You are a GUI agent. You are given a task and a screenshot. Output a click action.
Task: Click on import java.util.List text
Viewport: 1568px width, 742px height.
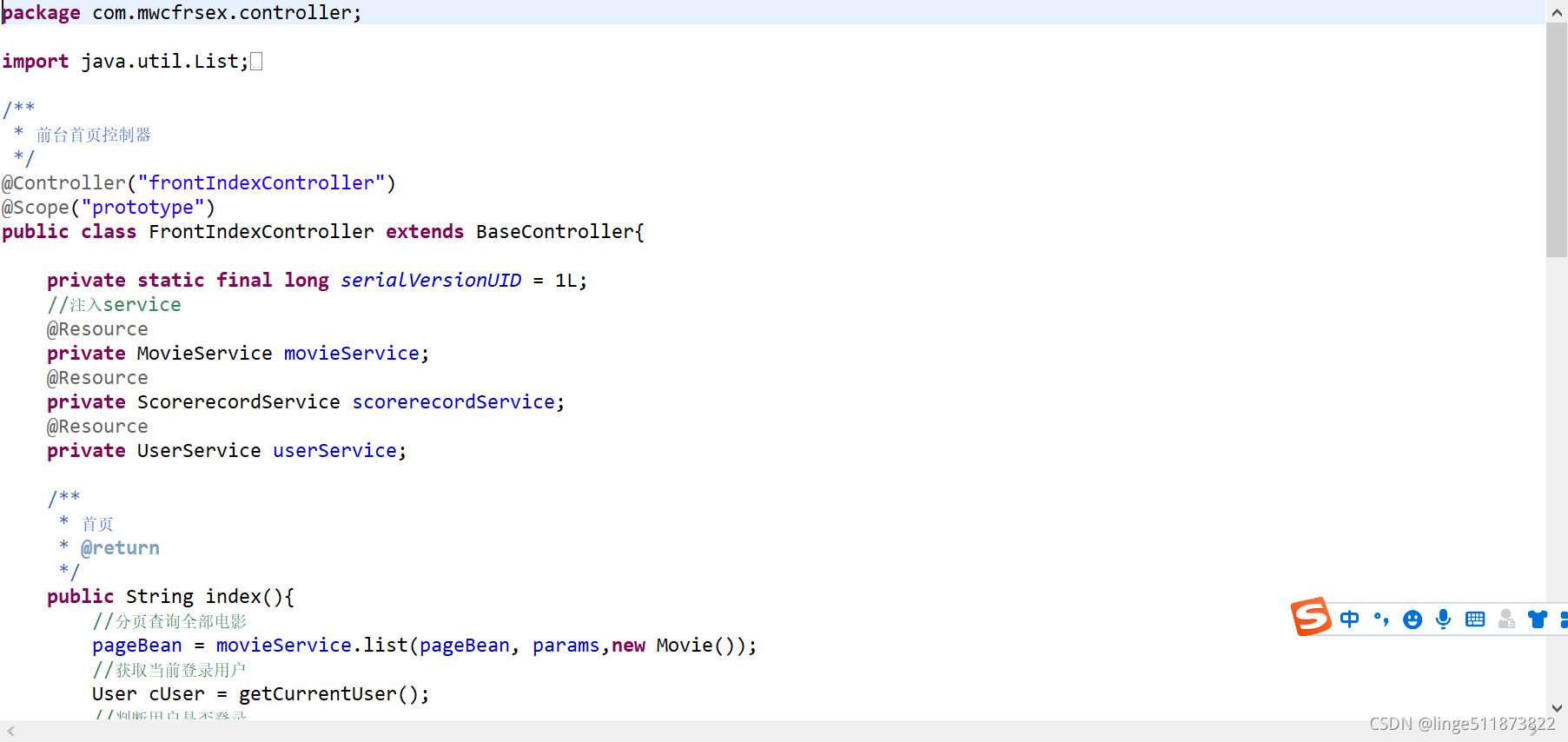(125, 62)
